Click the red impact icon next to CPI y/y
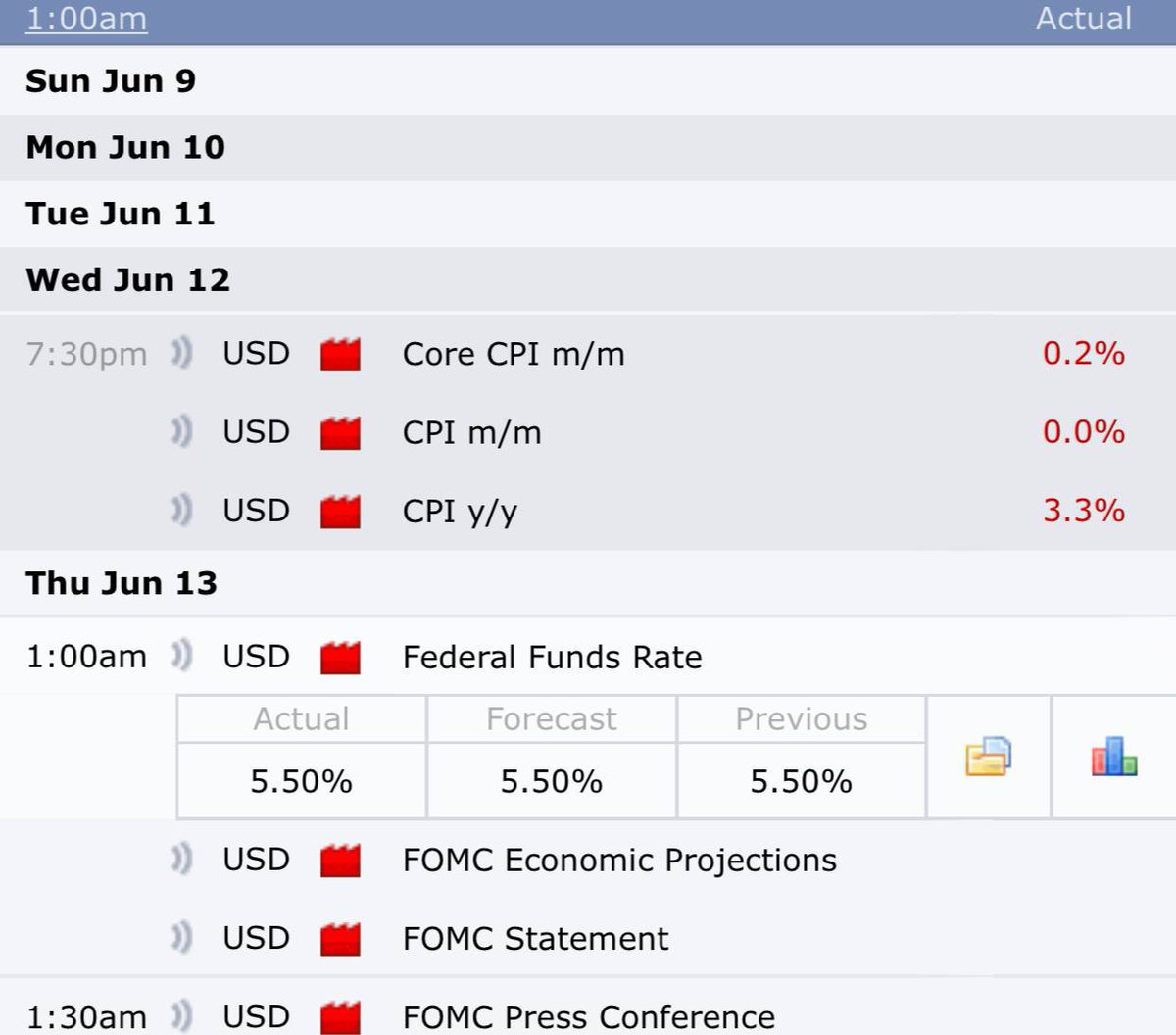The width and height of the screenshot is (1176, 1035). click(x=340, y=511)
